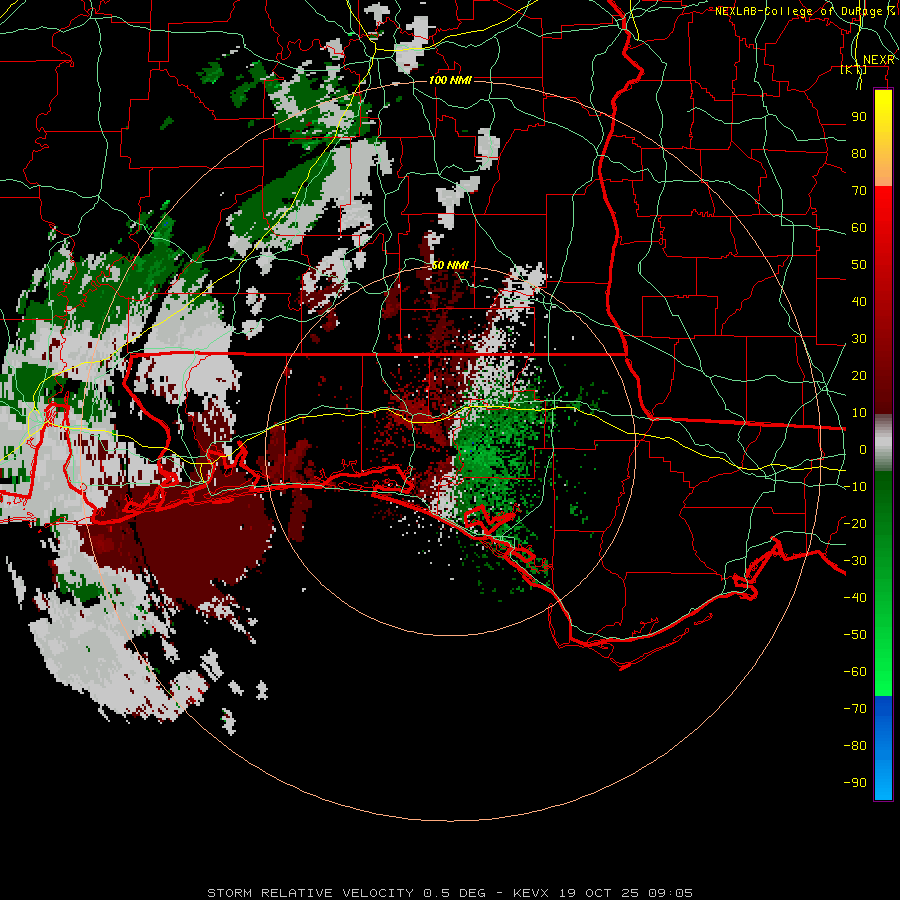Click the 60 value on velocity scale
Image resolution: width=900 pixels, height=900 pixels.
859,228
